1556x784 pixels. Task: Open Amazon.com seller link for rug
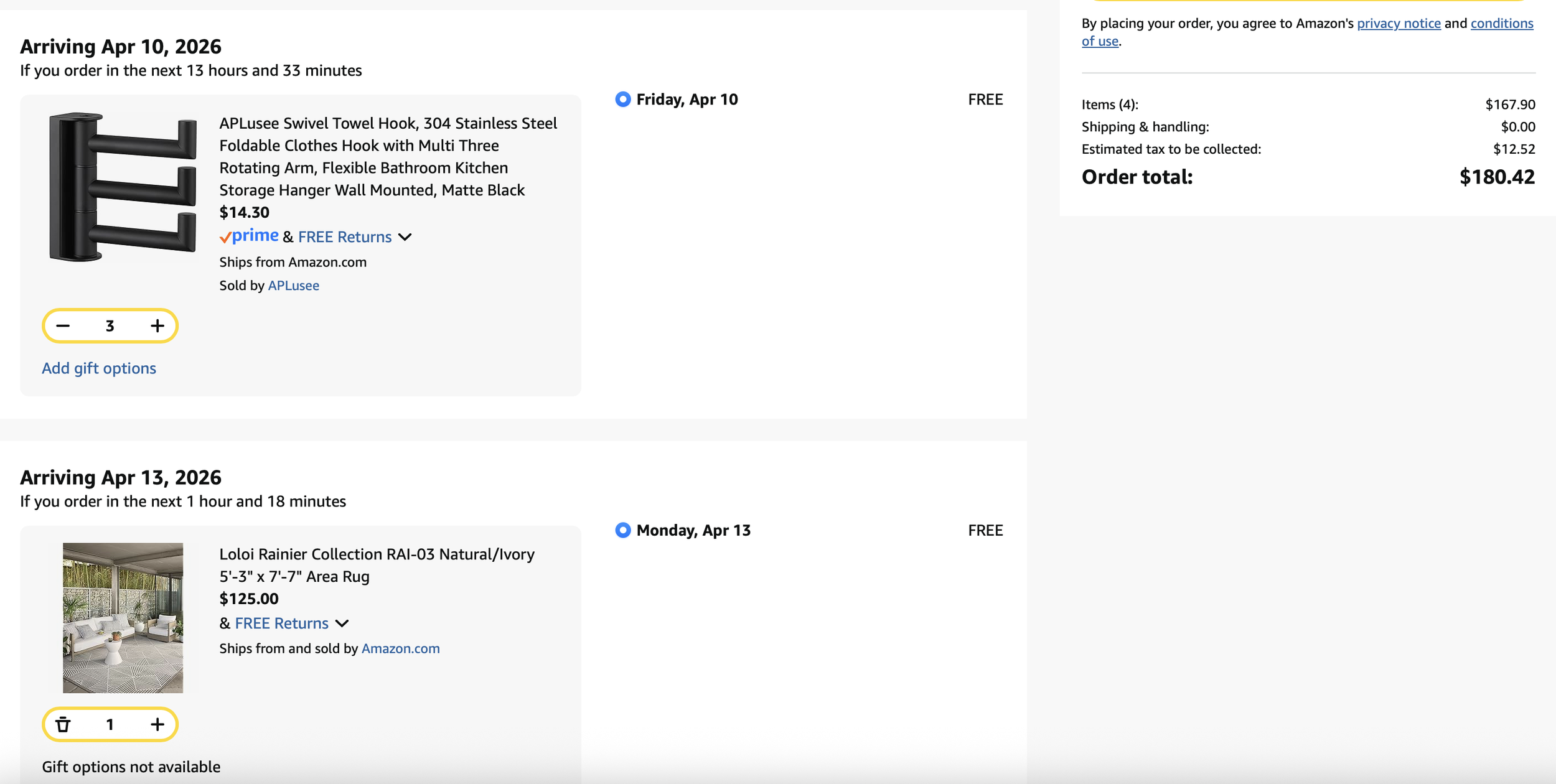click(x=400, y=648)
